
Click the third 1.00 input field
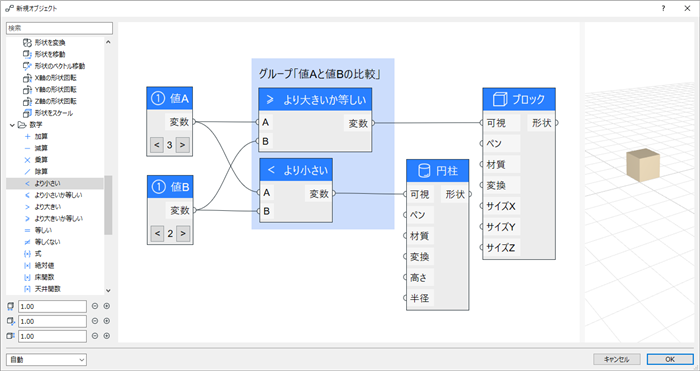52,336
